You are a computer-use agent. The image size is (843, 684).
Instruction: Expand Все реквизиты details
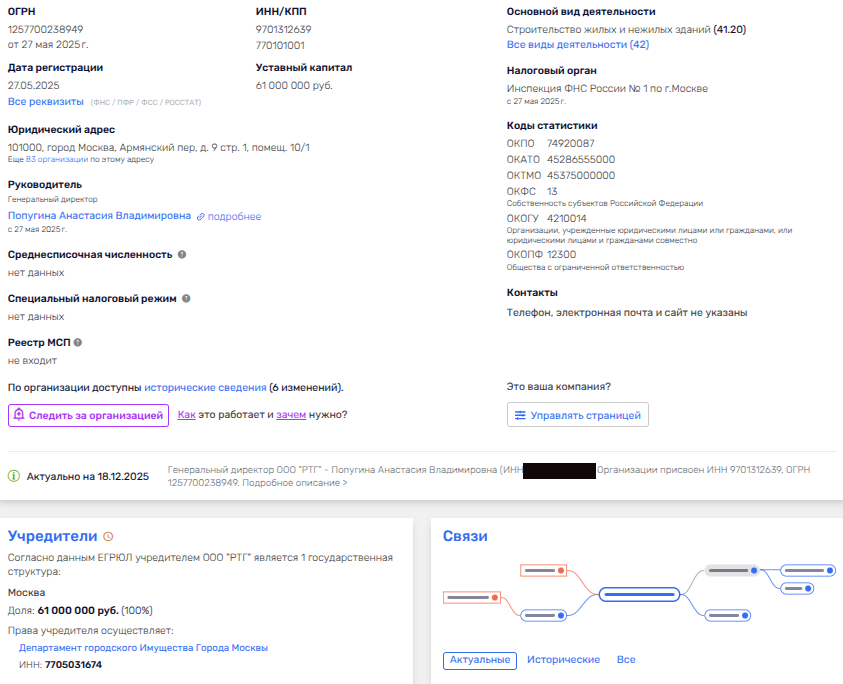pos(46,102)
